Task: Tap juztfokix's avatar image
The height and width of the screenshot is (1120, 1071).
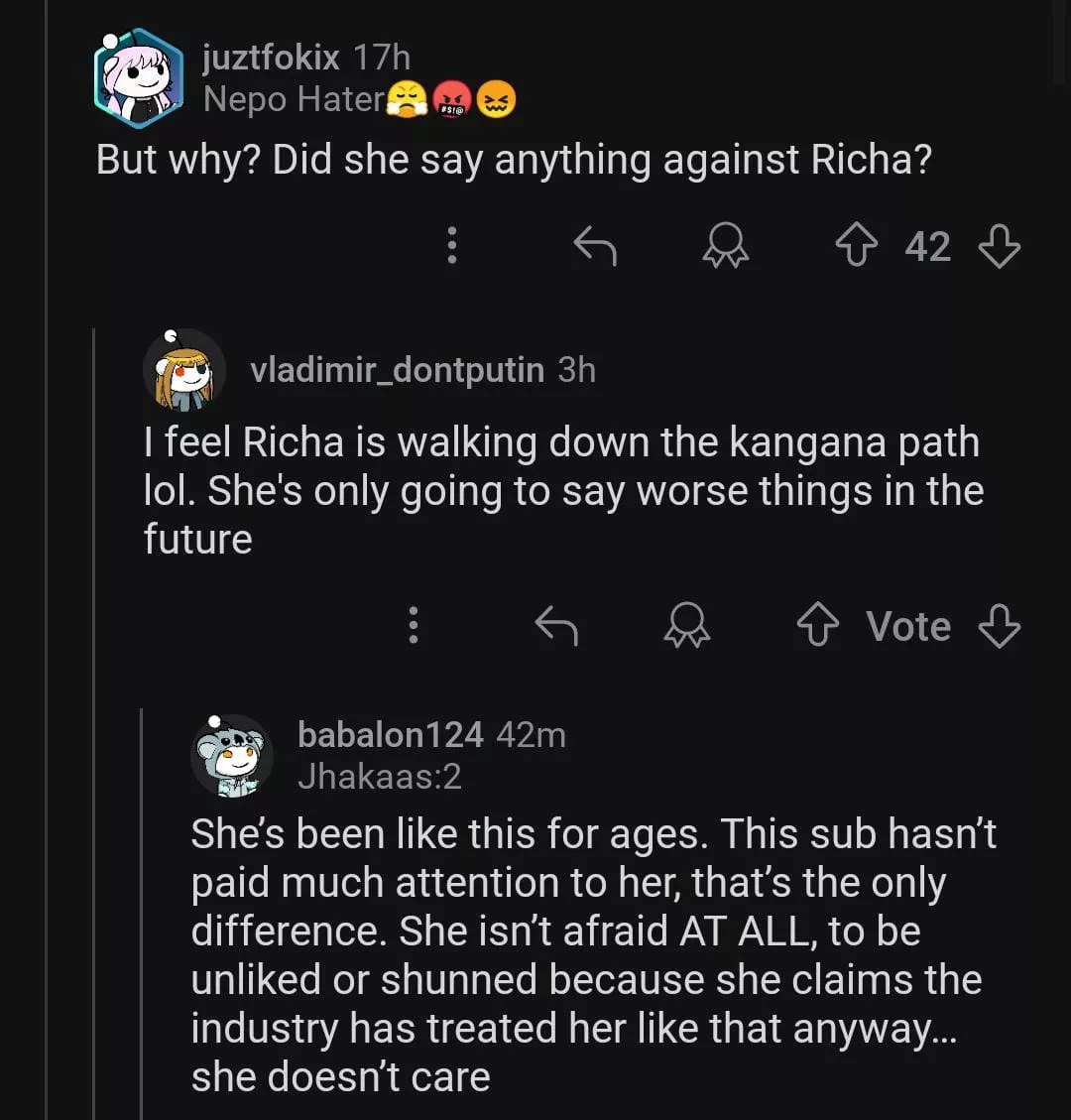Action: (x=139, y=78)
